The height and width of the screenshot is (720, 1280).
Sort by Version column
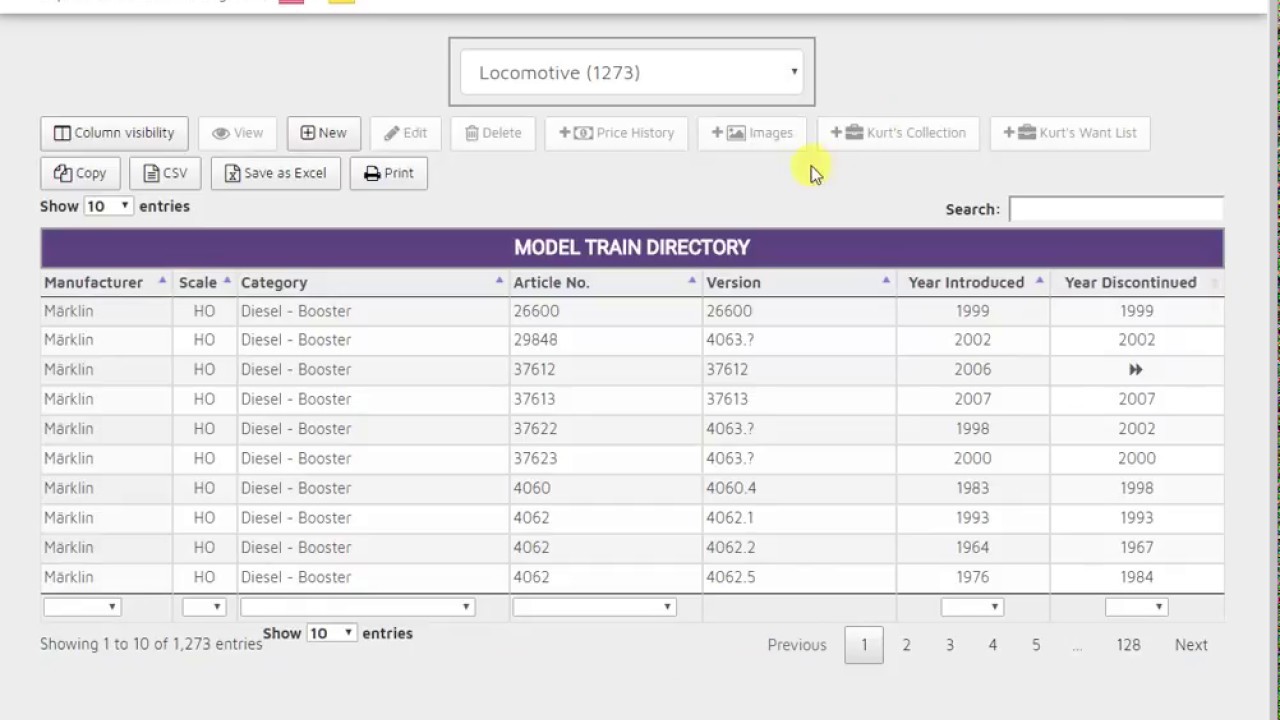[x=799, y=282]
